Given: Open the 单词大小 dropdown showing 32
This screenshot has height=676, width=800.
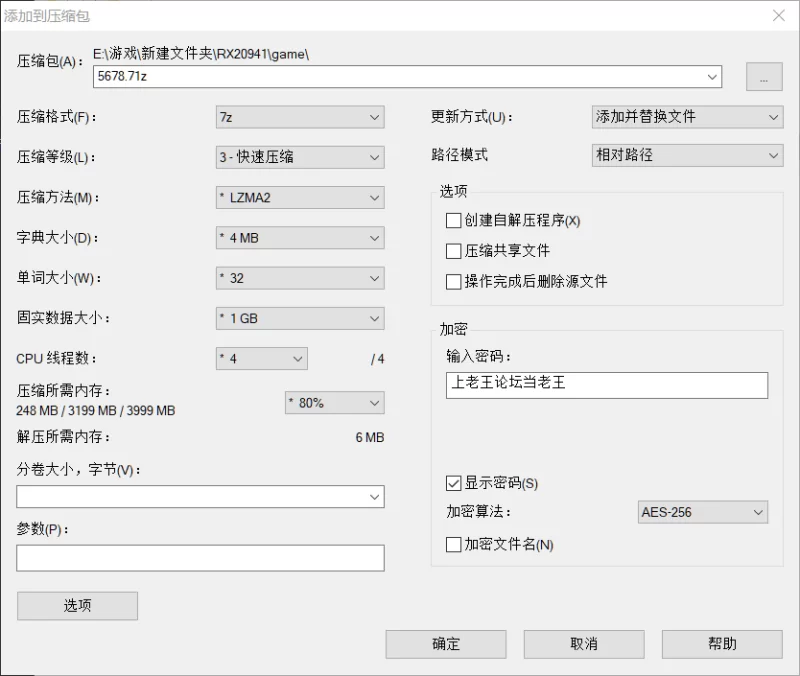Looking at the screenshot, I should pos(300,278).
